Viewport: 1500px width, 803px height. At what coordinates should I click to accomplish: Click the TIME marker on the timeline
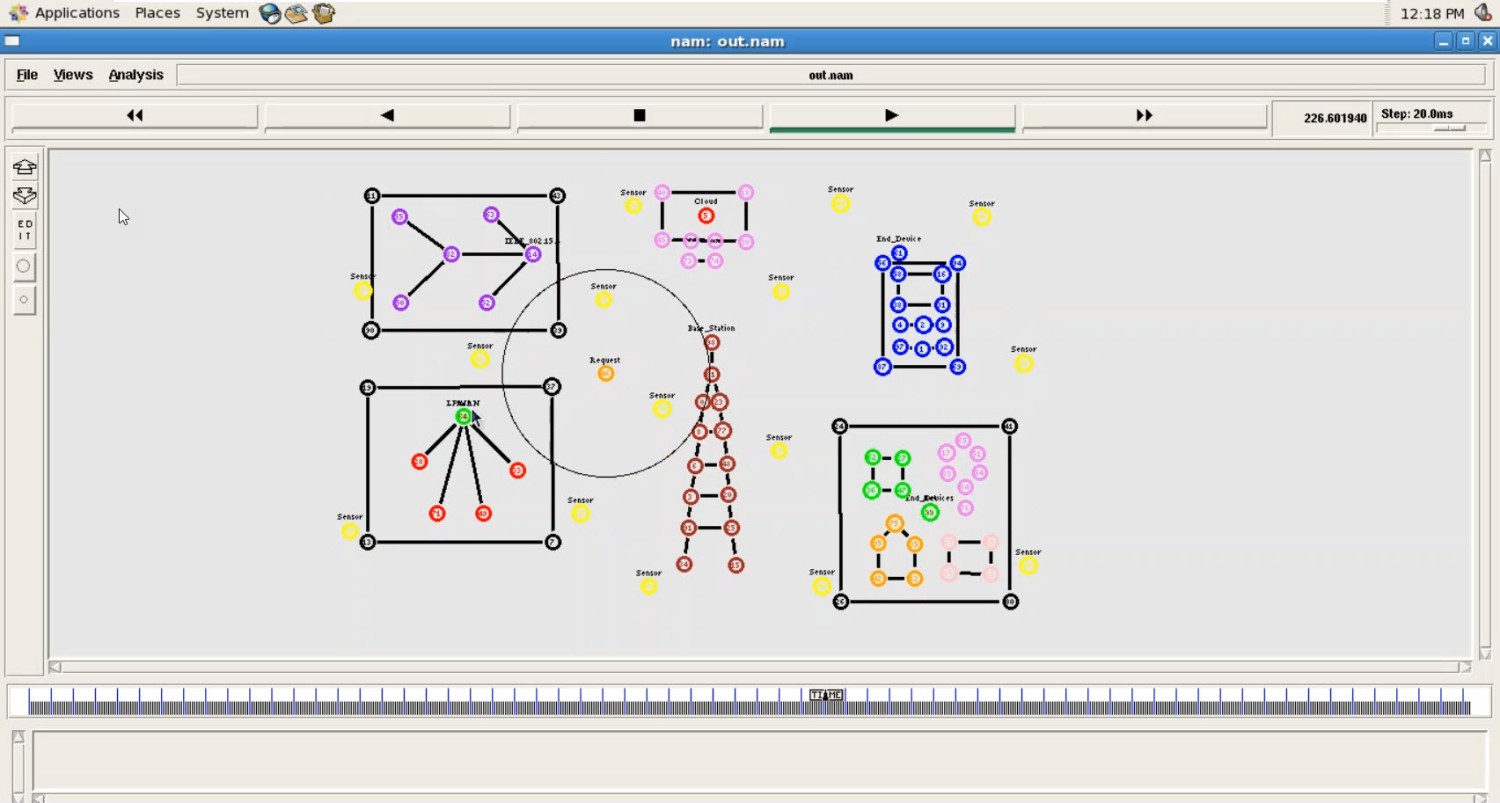(826, 695)
